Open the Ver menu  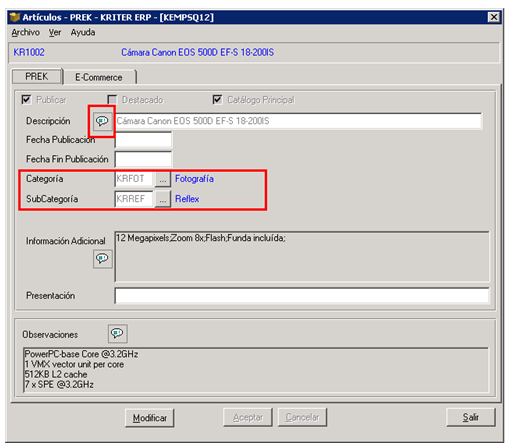(55, 32)
